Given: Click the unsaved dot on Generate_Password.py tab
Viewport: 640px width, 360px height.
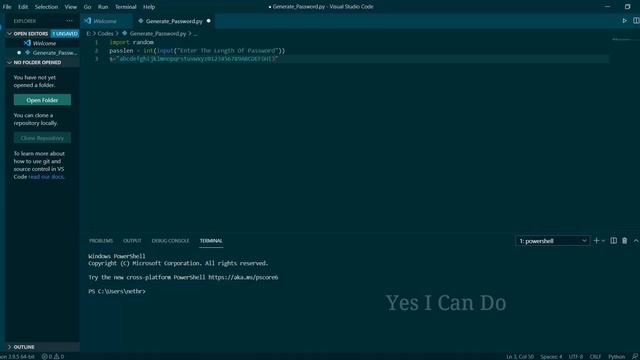Looking at the screenshot, I should (209, 21).
